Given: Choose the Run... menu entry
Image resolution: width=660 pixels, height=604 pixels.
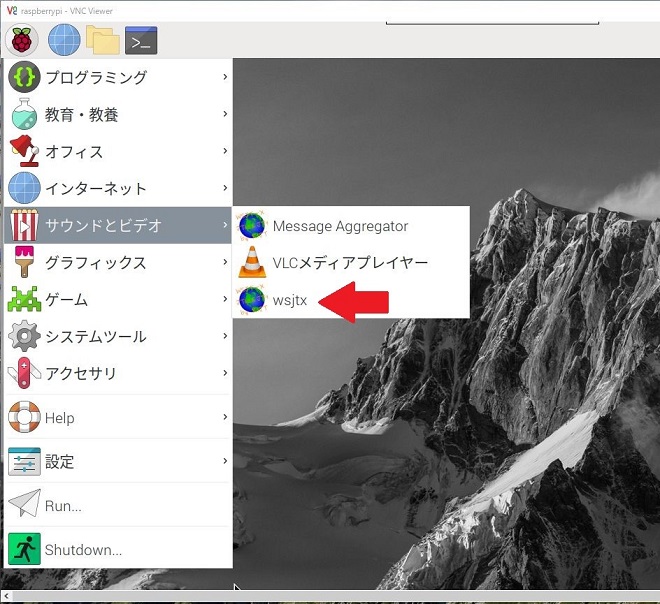Looking at the screenshot, I should (x=118, y=505).
